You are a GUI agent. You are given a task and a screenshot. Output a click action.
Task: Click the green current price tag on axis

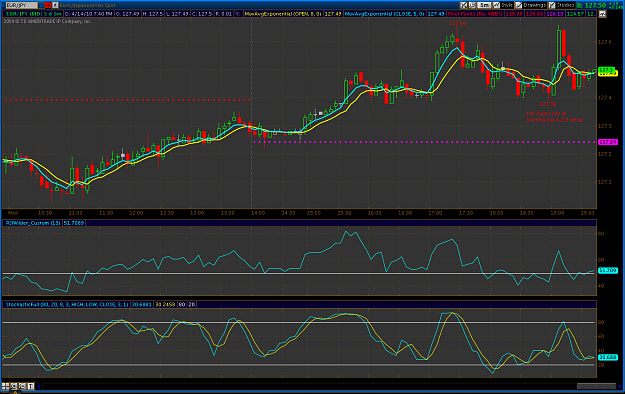(608, 70)
